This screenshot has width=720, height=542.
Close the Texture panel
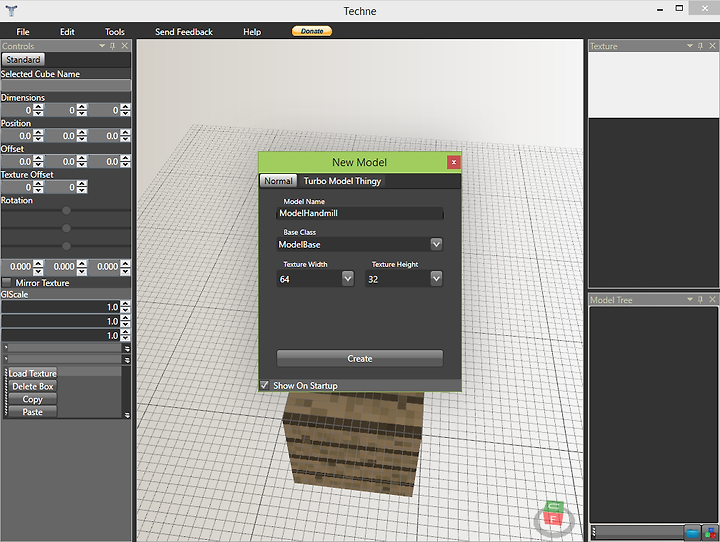[712, 46]
